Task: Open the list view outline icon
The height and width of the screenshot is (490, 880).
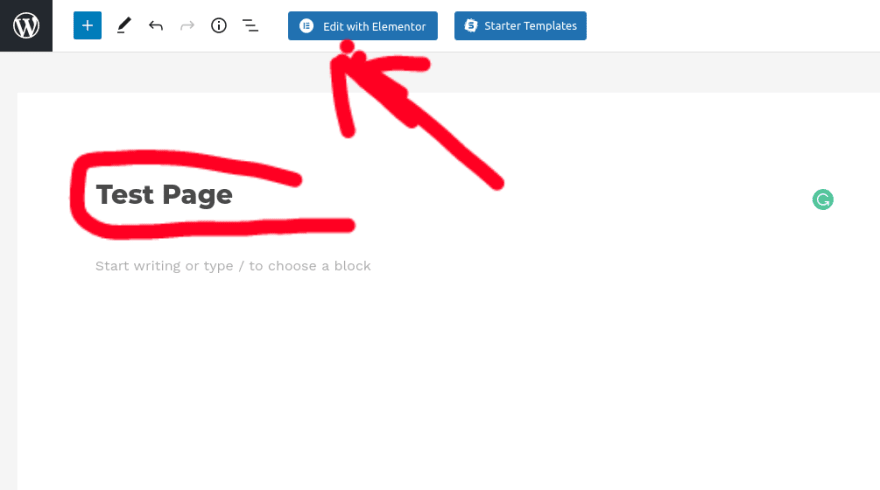Action: 250,26
